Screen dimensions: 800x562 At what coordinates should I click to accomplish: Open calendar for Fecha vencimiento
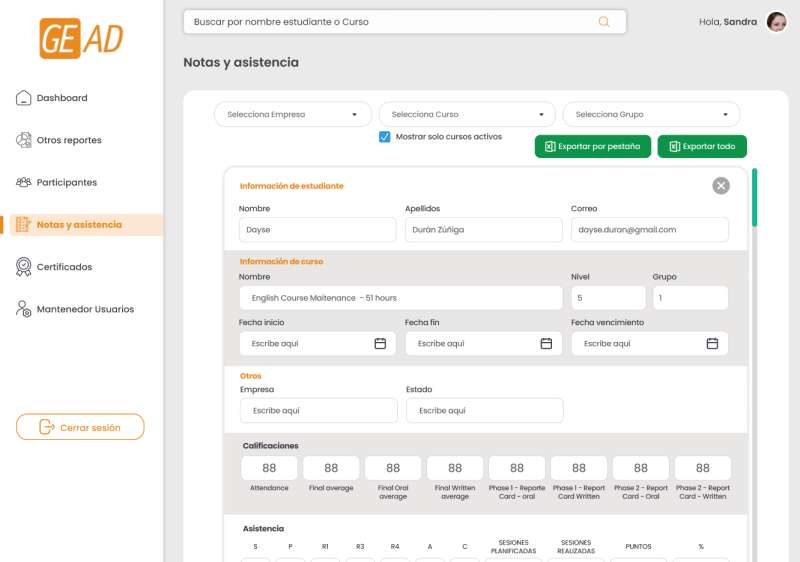(x=712, y=344)
